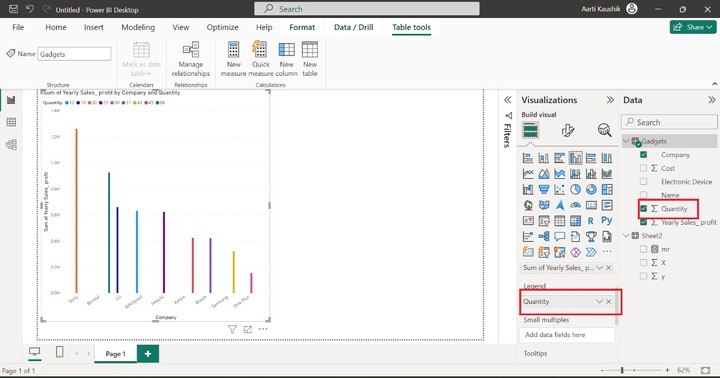
Task: Add a new page with plus button
Action: coord(148,354)
